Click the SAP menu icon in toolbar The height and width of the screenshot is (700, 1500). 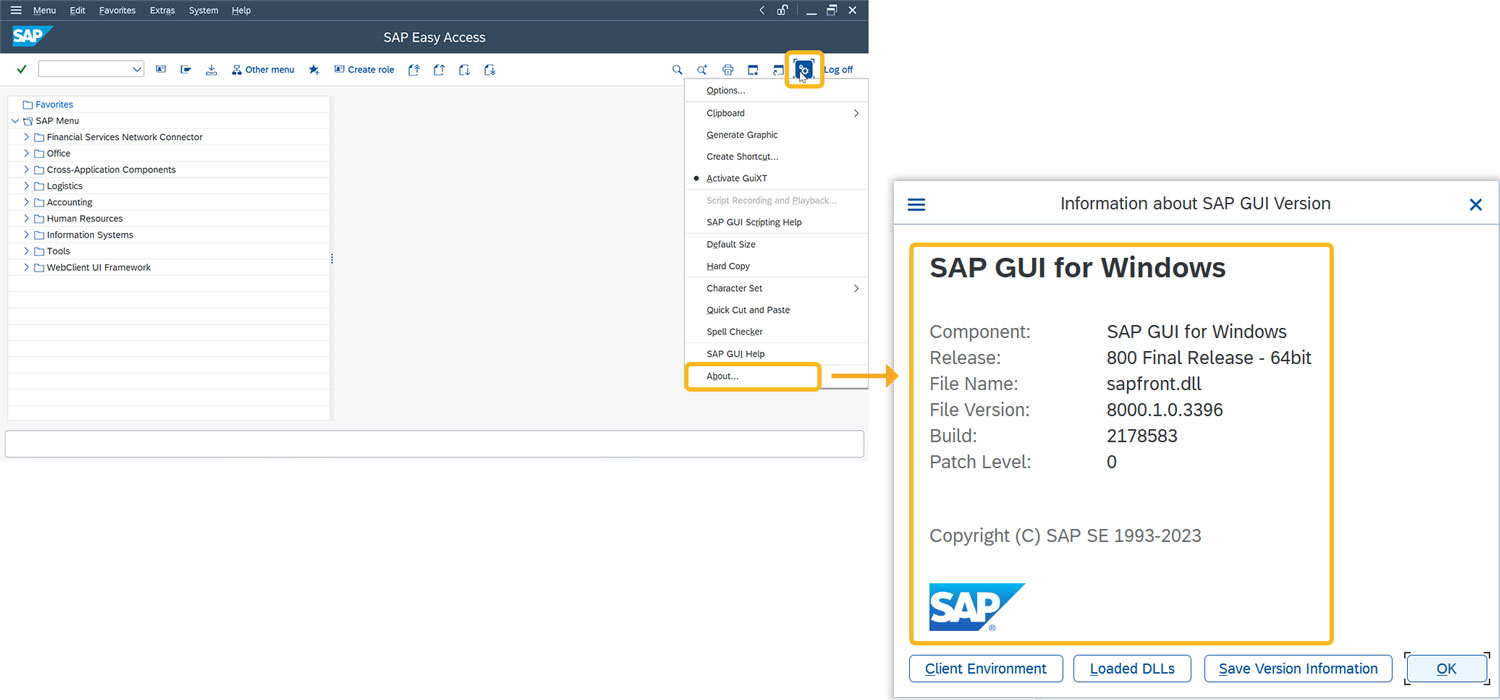186,70
